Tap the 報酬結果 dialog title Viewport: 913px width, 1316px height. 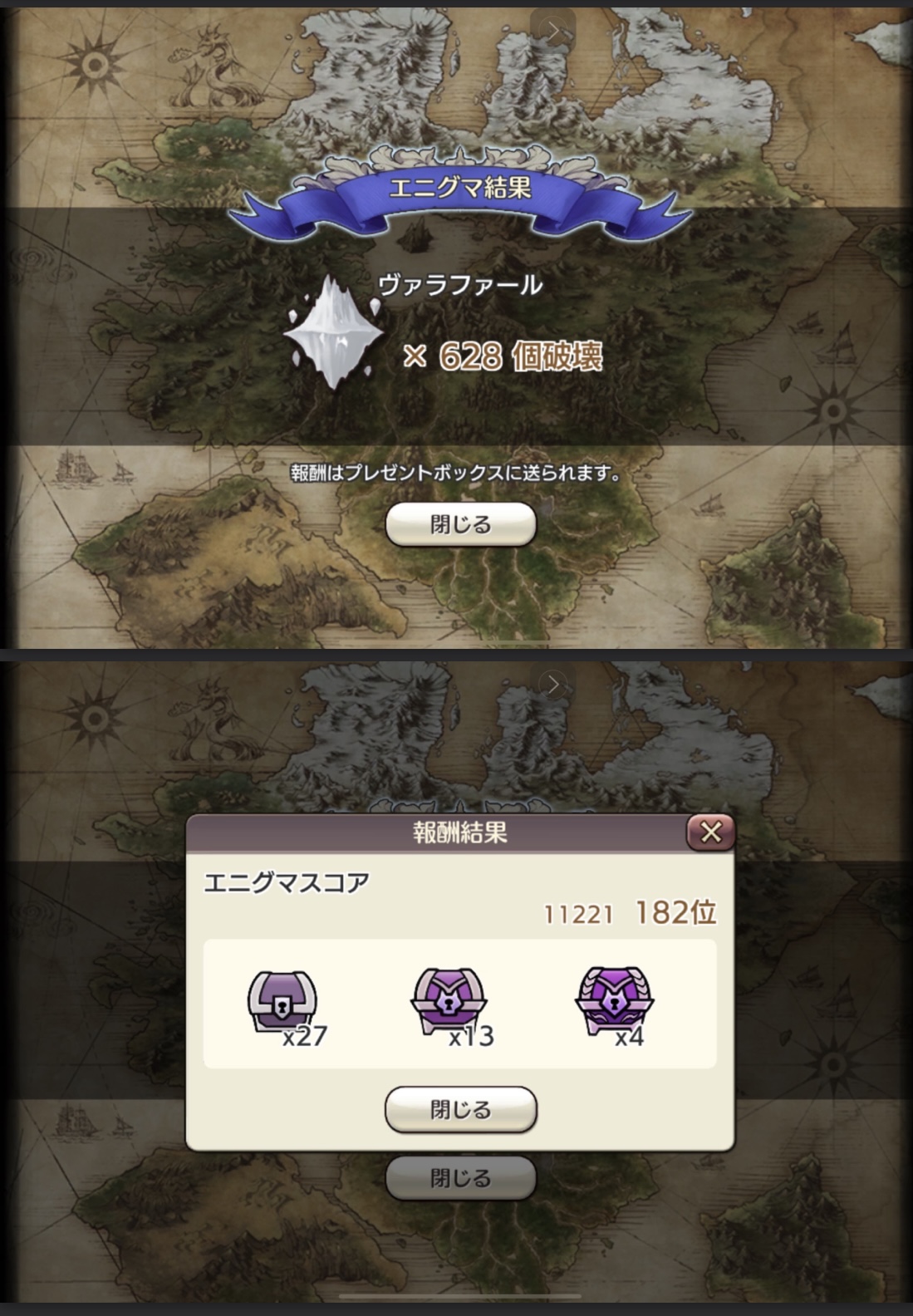coord(460,832)
